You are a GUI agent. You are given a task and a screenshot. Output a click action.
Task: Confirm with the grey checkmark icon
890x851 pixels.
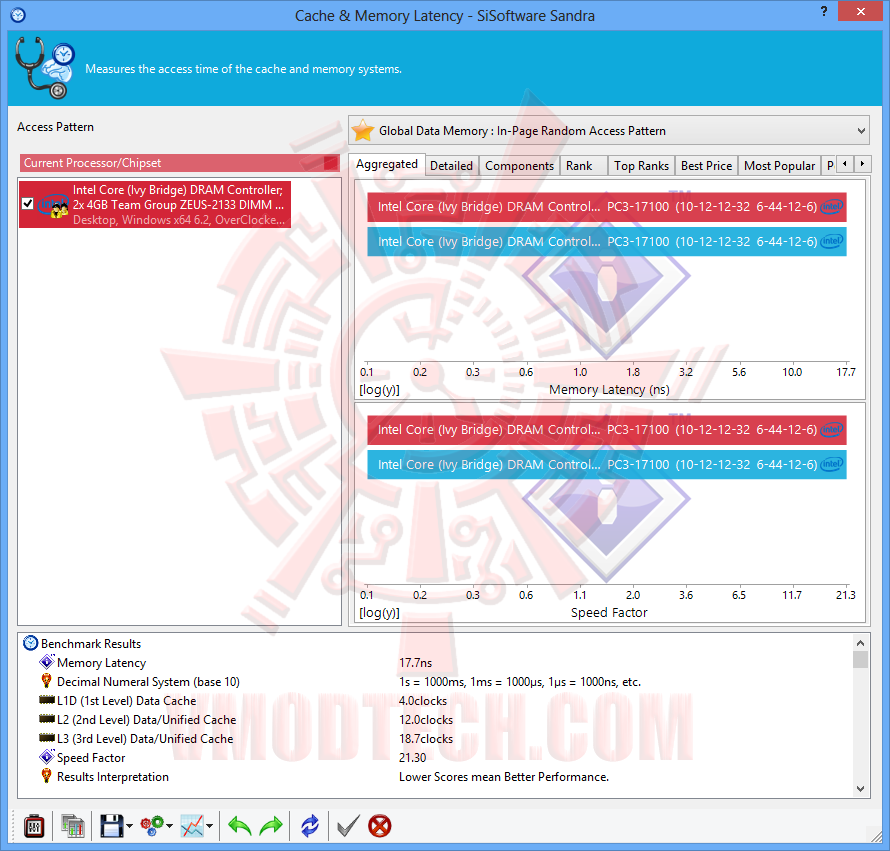[348, 826]
